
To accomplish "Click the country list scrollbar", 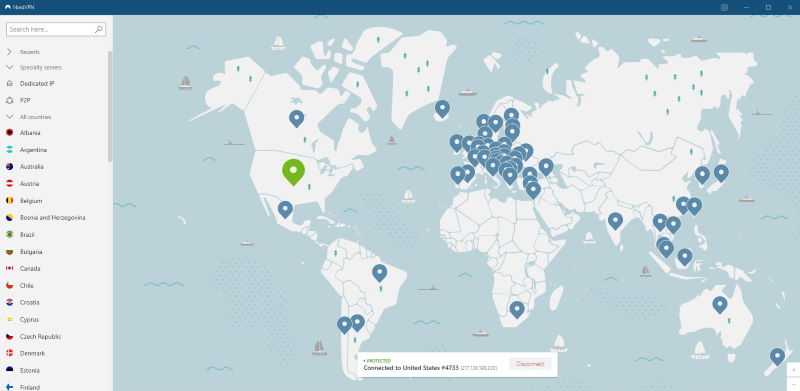I will (110, 106).
